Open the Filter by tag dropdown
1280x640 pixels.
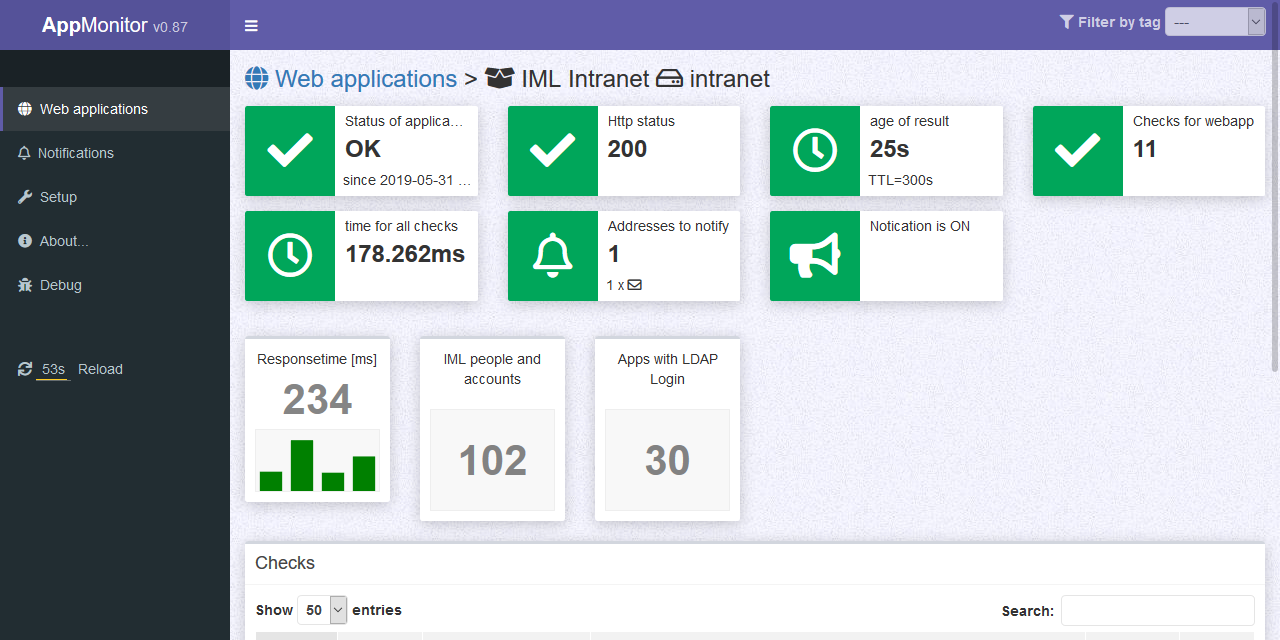(1215, 21)
